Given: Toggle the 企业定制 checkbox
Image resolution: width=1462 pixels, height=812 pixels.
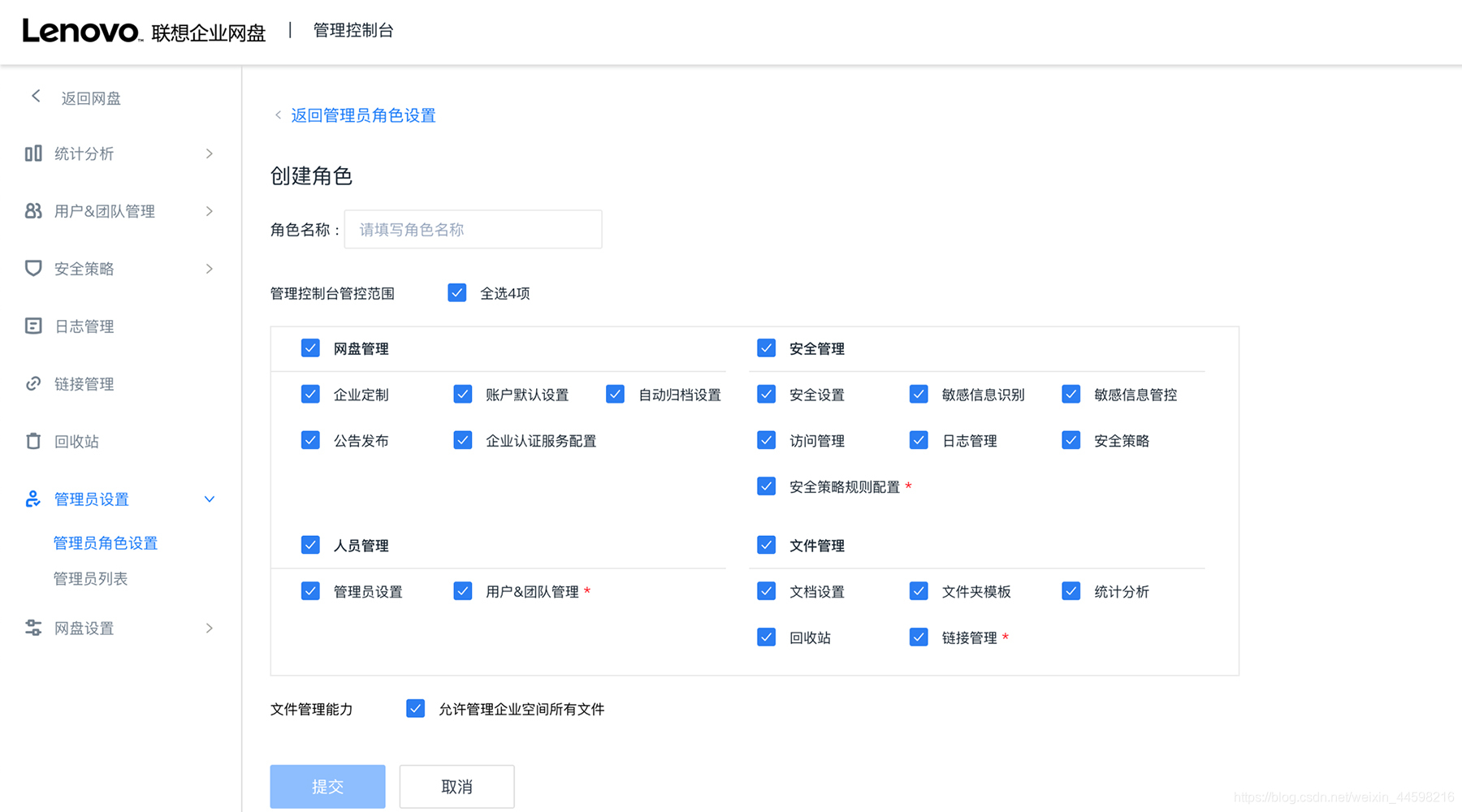Looking at the screenshot, I should (x=310, y=394).
